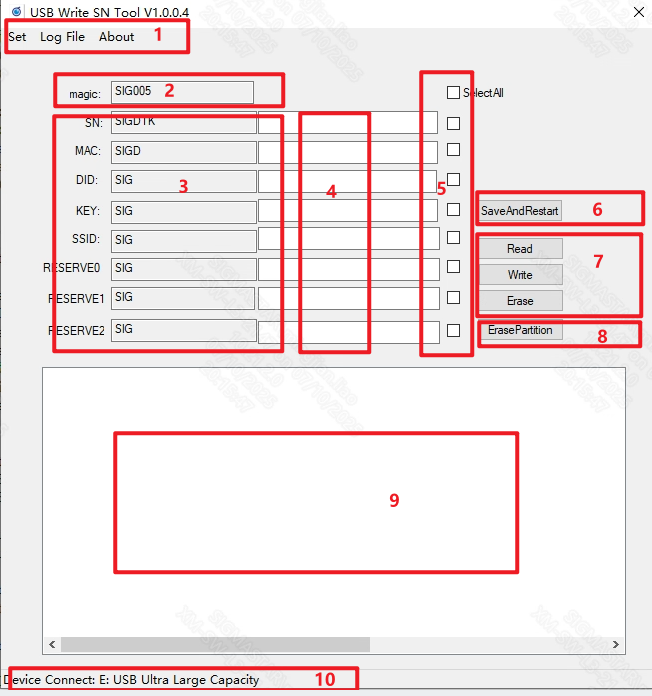Click the ErasePartition button
The image size is (652, 696).
pos(520,330)
